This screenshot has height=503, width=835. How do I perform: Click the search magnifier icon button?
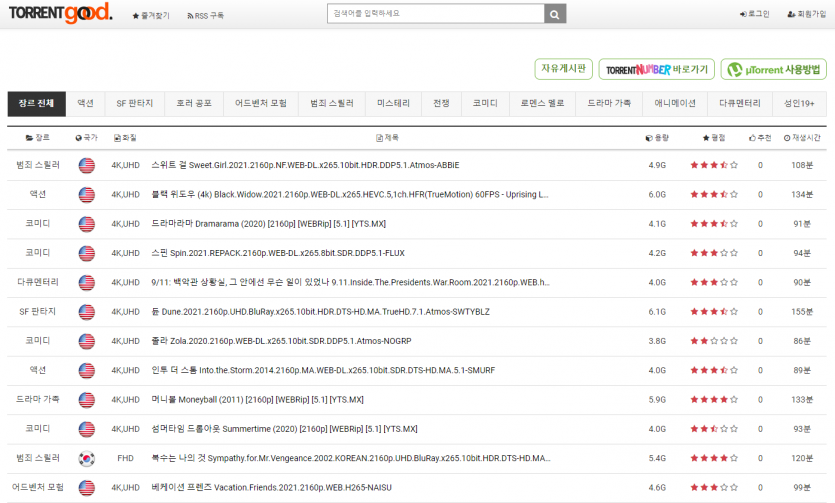(x=555, y=14)
